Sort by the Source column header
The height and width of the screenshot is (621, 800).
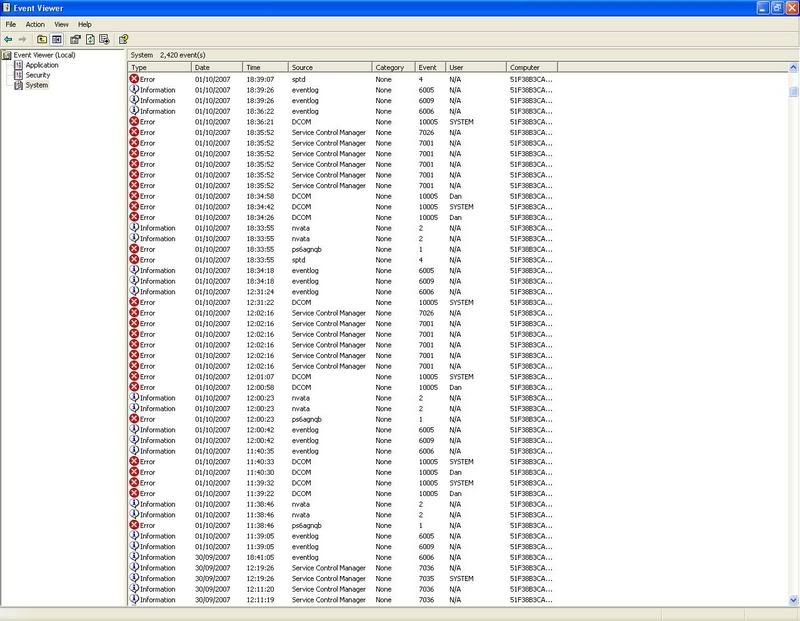coord(330,67)
